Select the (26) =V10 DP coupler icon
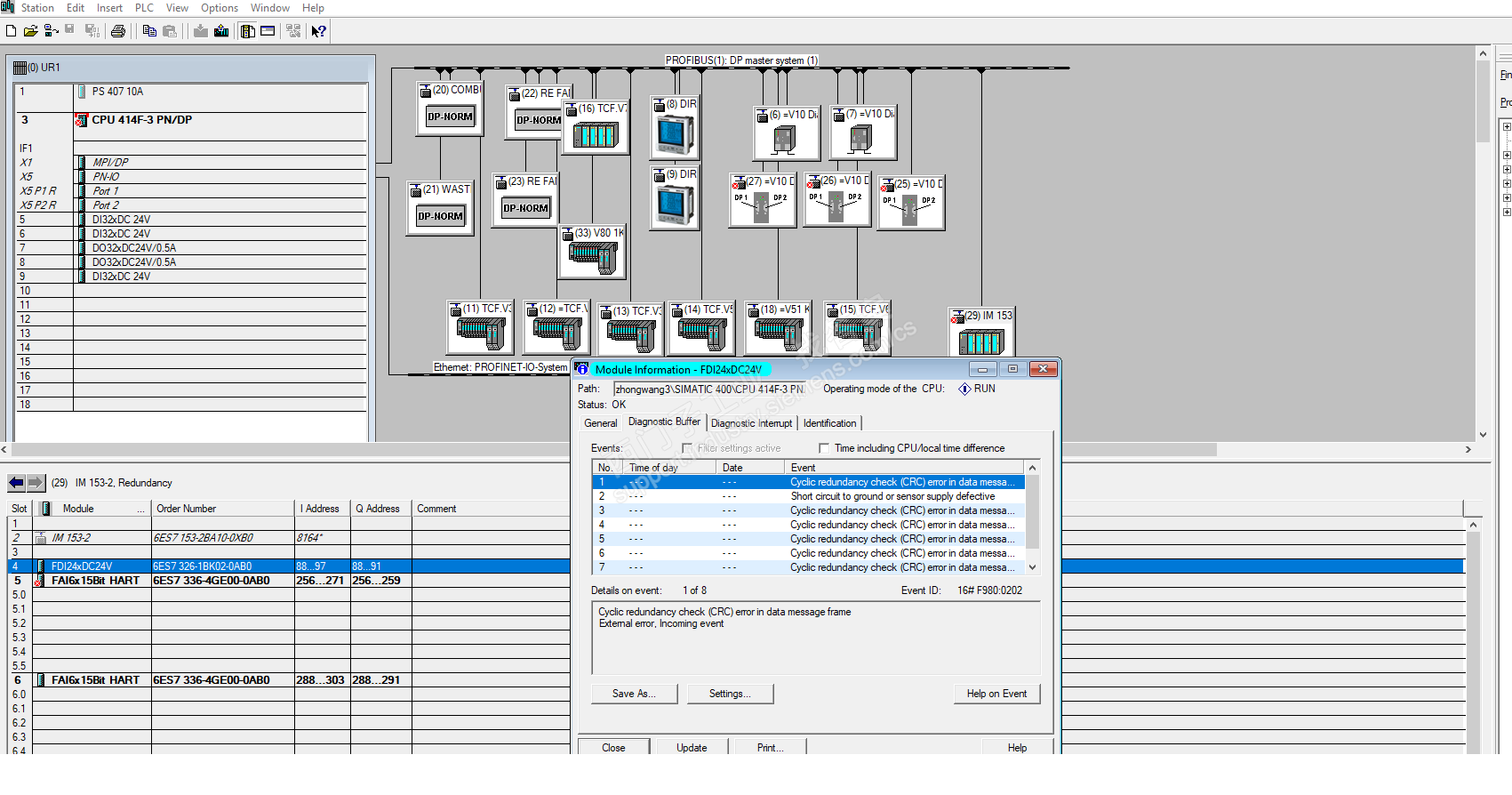The image size is (1512, 795). (836, 199)
